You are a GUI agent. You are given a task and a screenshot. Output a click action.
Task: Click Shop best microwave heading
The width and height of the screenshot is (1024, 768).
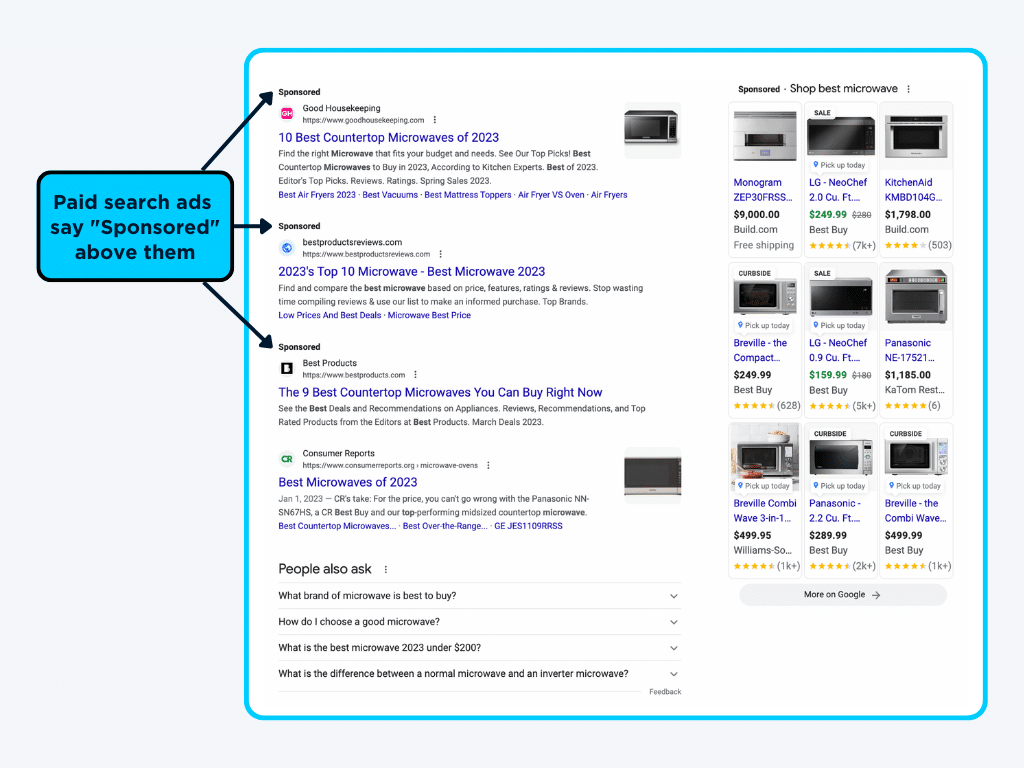(844, 89)
